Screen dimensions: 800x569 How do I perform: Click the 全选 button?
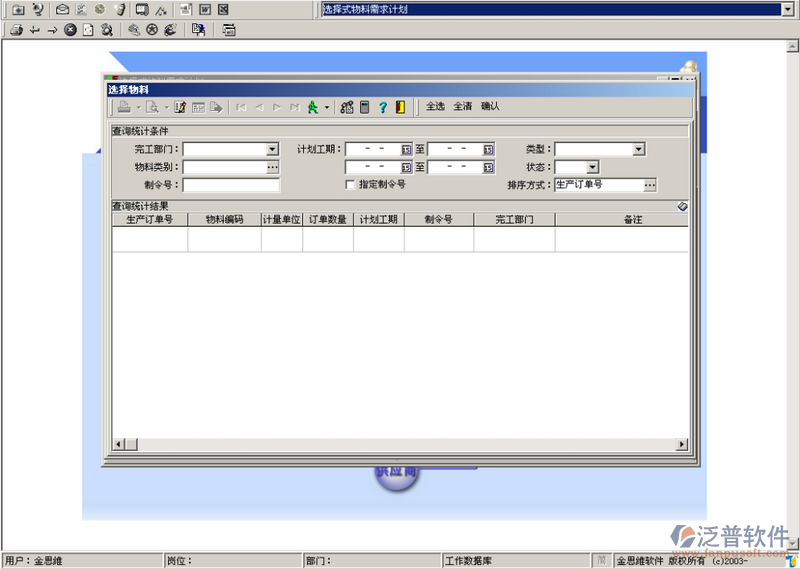pos(436,106)
